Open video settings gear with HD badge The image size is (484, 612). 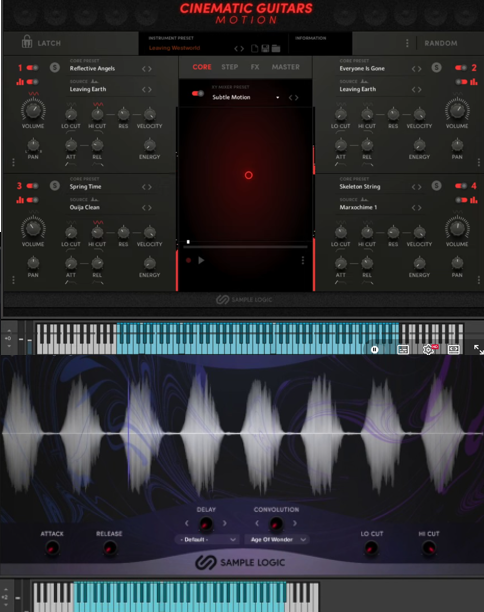pyautogui.click(x=429, y=349)
